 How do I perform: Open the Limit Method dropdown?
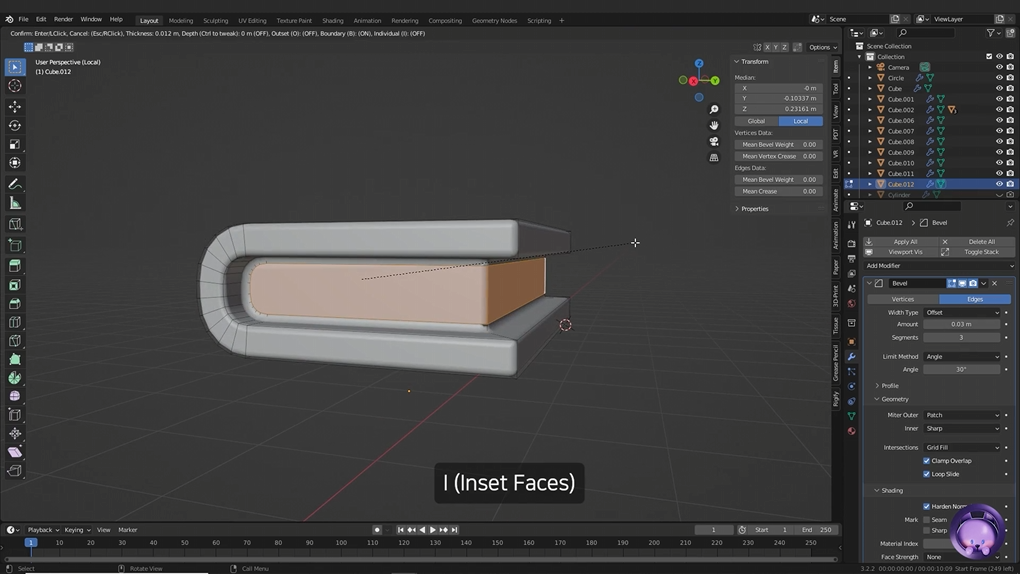961,357
